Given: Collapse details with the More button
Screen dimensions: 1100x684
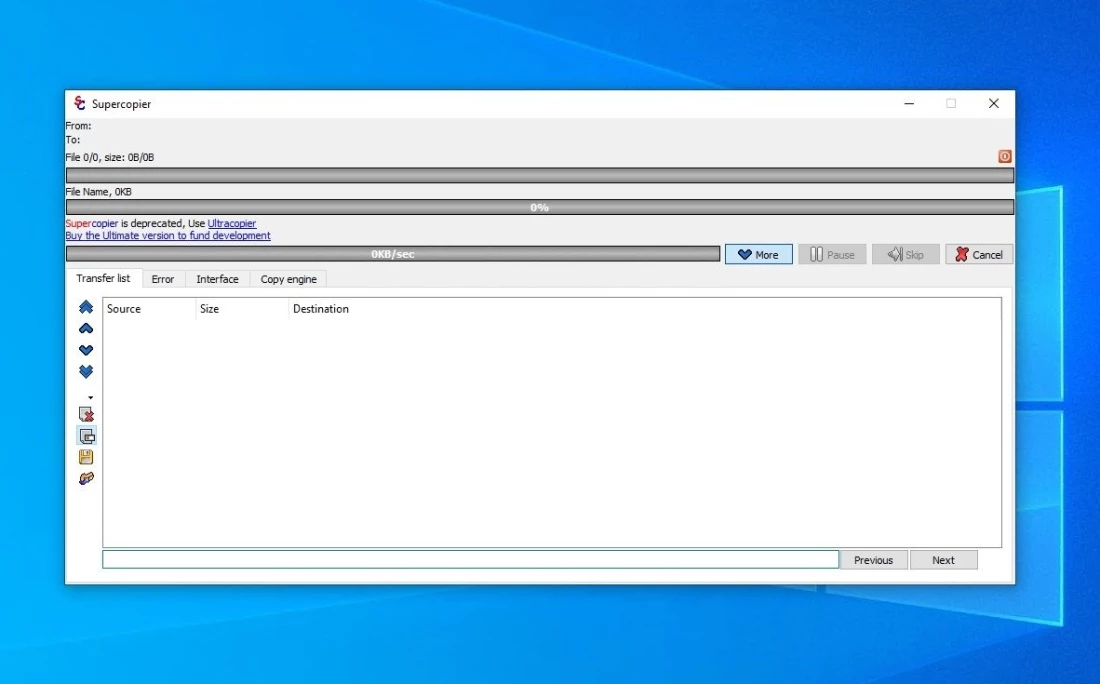Looking at the screenshot, I should pyautogui.click(x=758, y=255).
